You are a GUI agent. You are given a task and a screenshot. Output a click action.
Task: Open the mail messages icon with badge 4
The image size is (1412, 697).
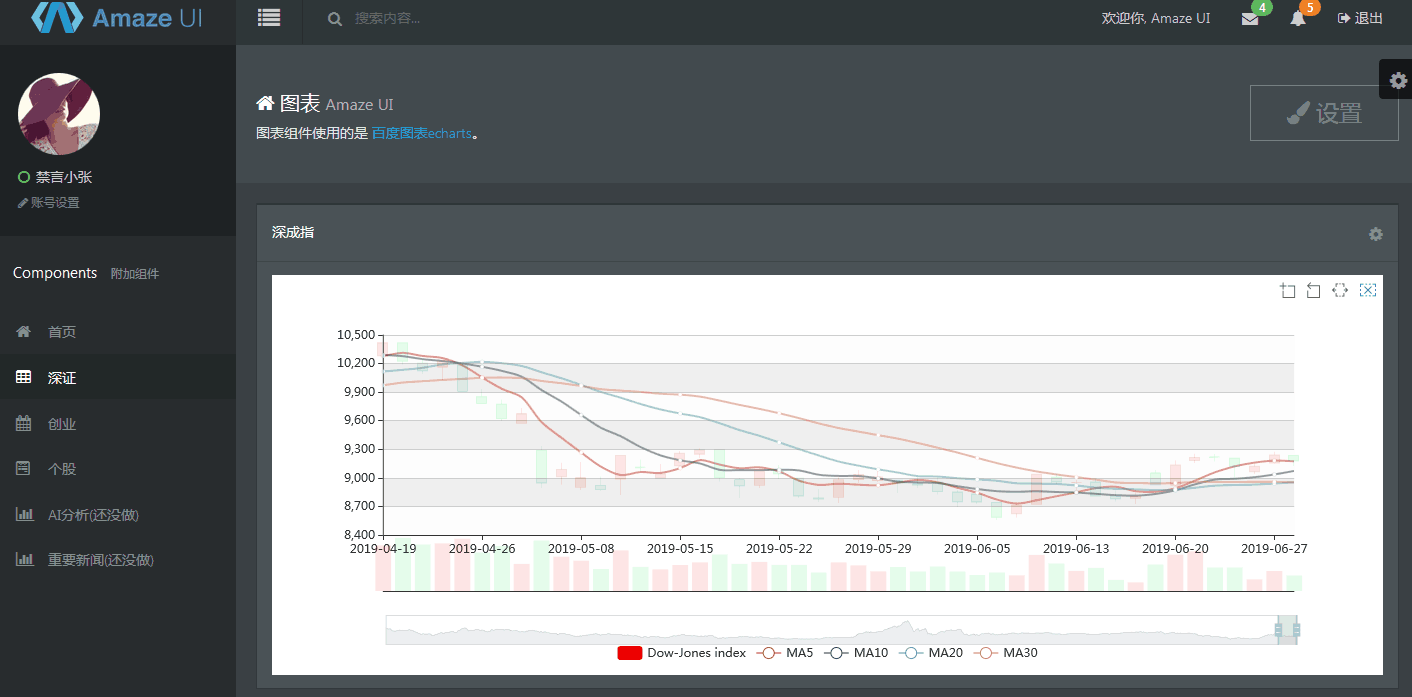[x=1250, y=19]
